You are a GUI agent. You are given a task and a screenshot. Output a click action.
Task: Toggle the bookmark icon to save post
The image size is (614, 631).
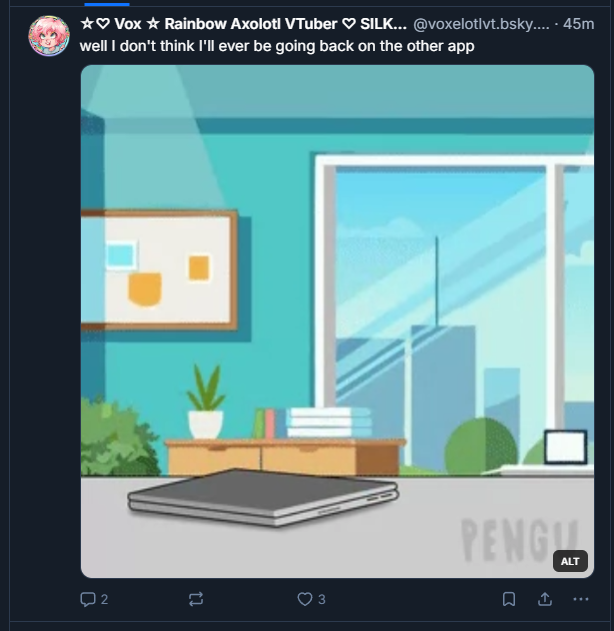click(x=509, y=599)
